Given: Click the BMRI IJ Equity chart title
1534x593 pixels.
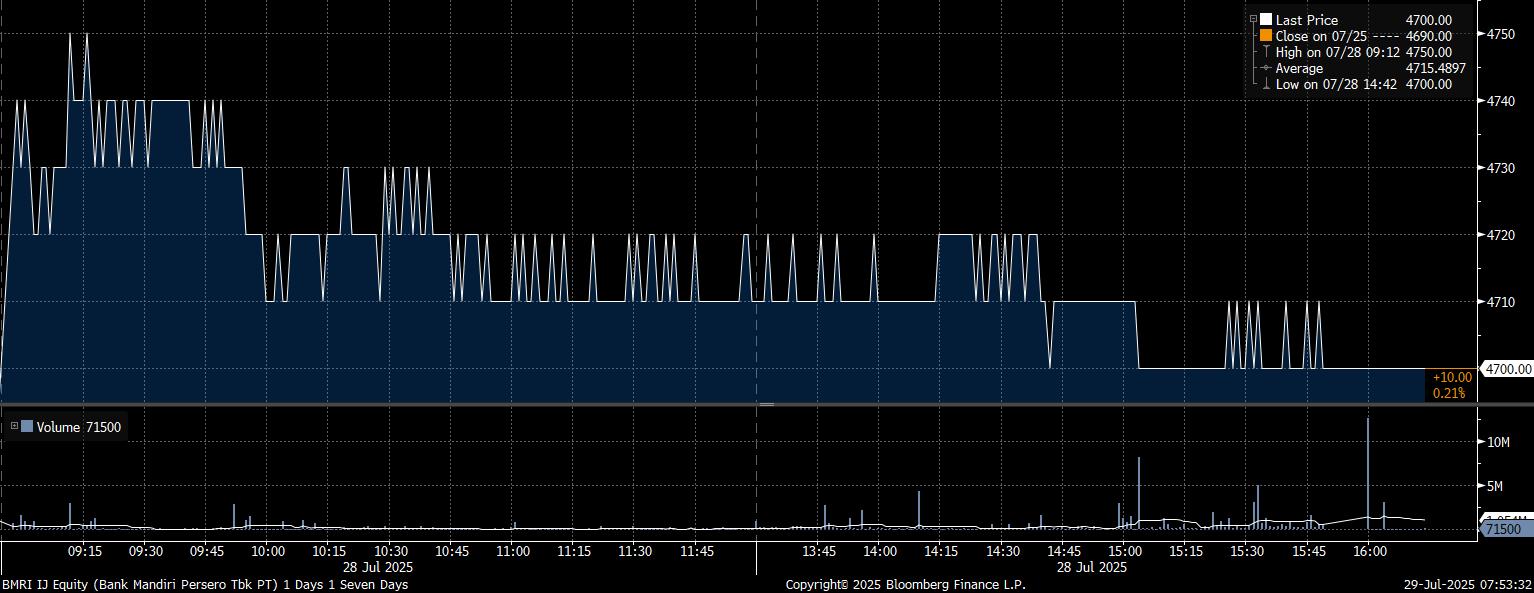Looking at the screenshot, I should click(x=205, y=584).
